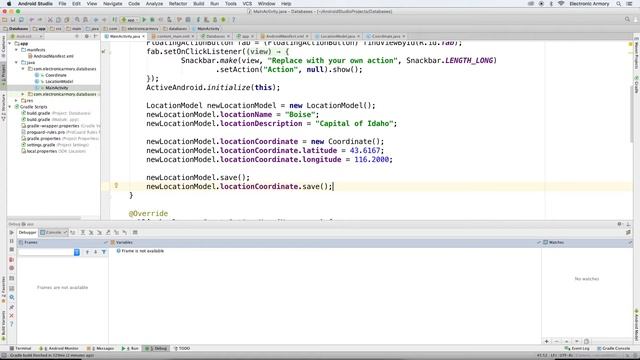Select AndroidManifest.xml in project tree
Screen dimensions: 640x360
[x=53, y=56]
